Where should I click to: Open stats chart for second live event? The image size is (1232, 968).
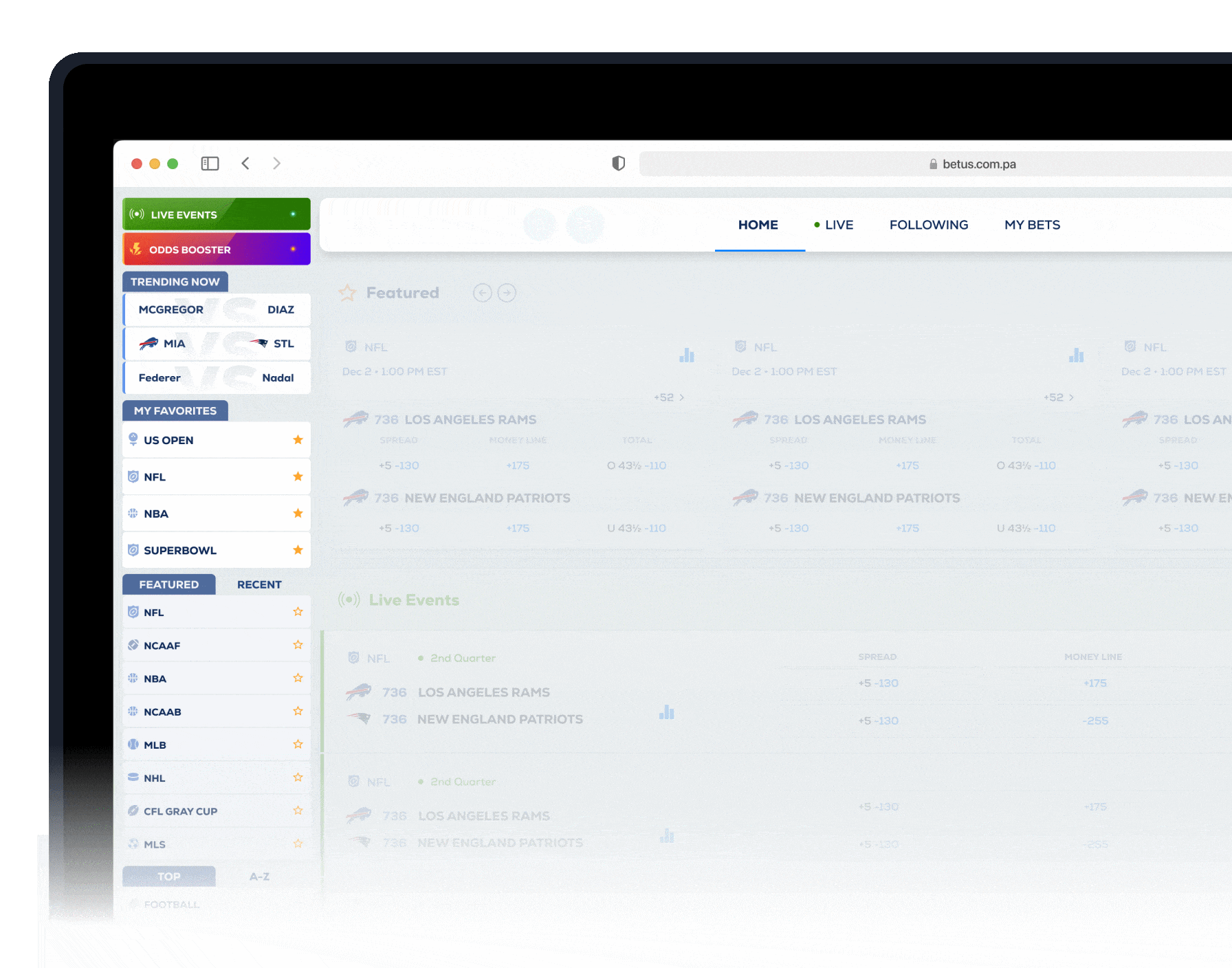[667, 836]
